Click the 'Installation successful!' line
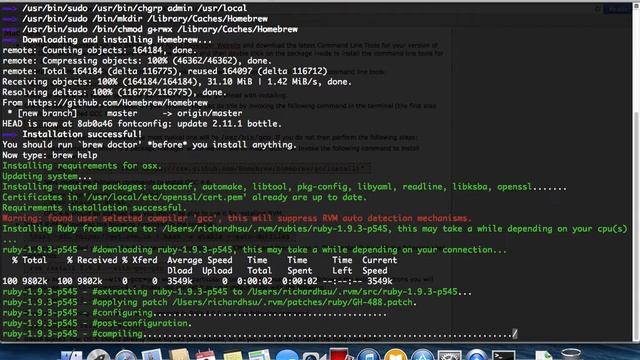Image resolution: width=640 pixels, height=360 pixels. point(82,134)
